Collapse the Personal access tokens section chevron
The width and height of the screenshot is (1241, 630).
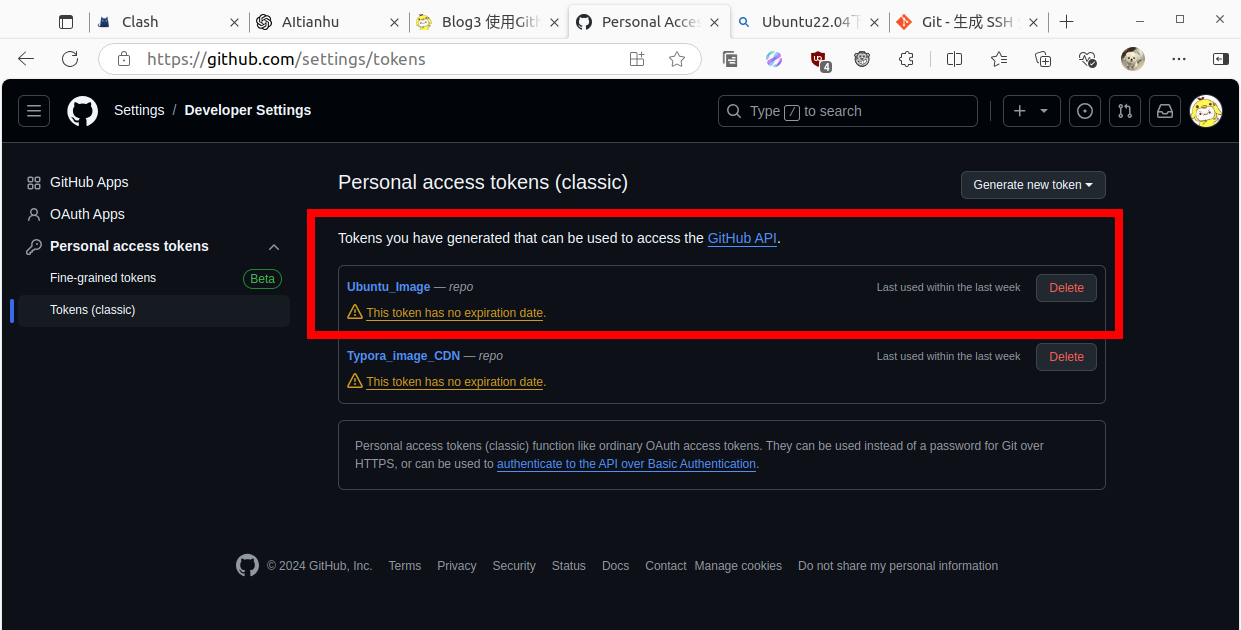click(x=274, y=247)
